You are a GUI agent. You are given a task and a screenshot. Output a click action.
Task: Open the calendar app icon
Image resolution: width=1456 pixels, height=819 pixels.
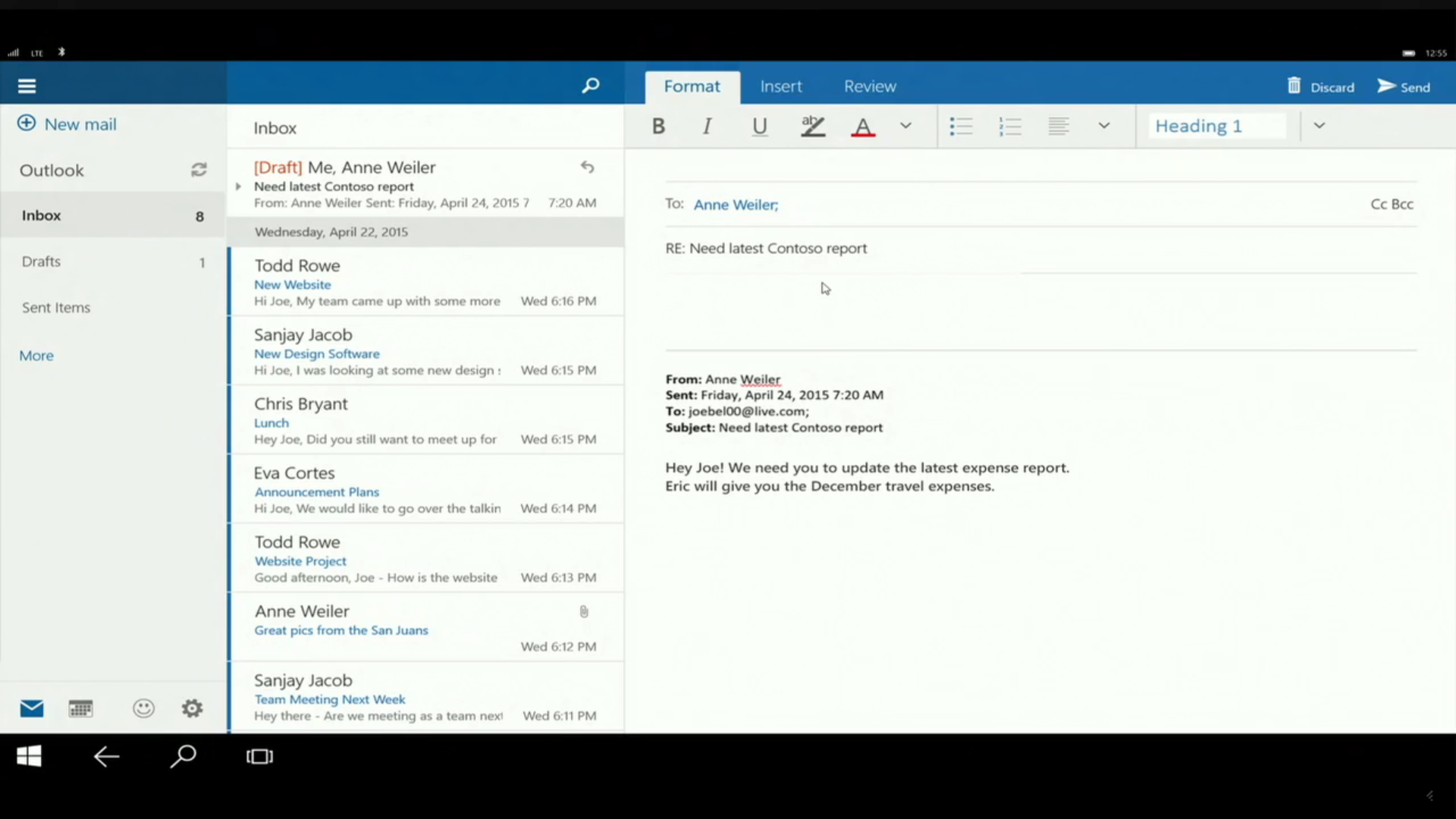point(80,708)
